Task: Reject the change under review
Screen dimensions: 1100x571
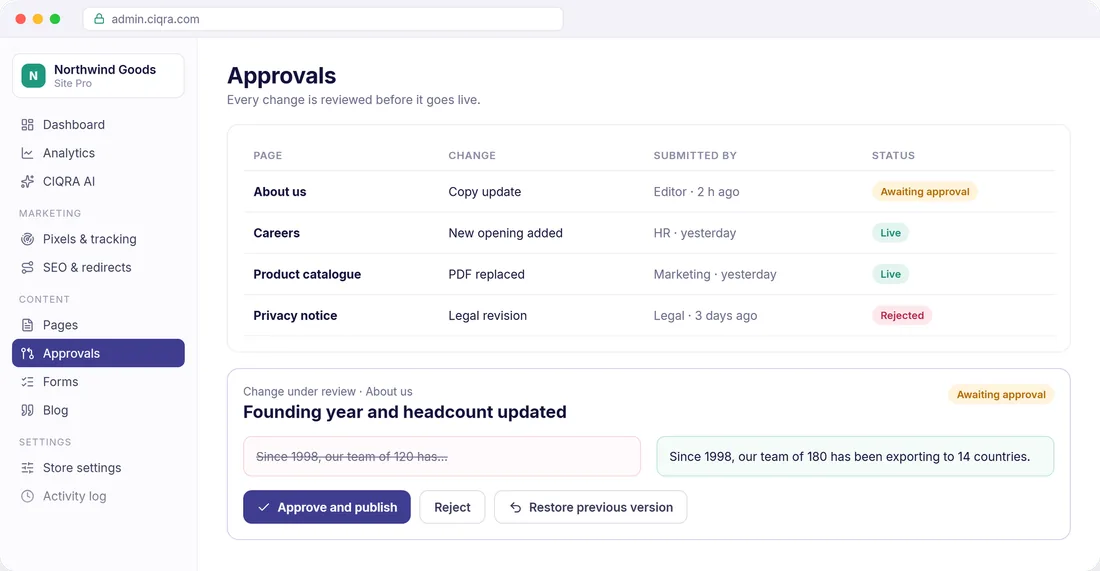Action: 452,507
